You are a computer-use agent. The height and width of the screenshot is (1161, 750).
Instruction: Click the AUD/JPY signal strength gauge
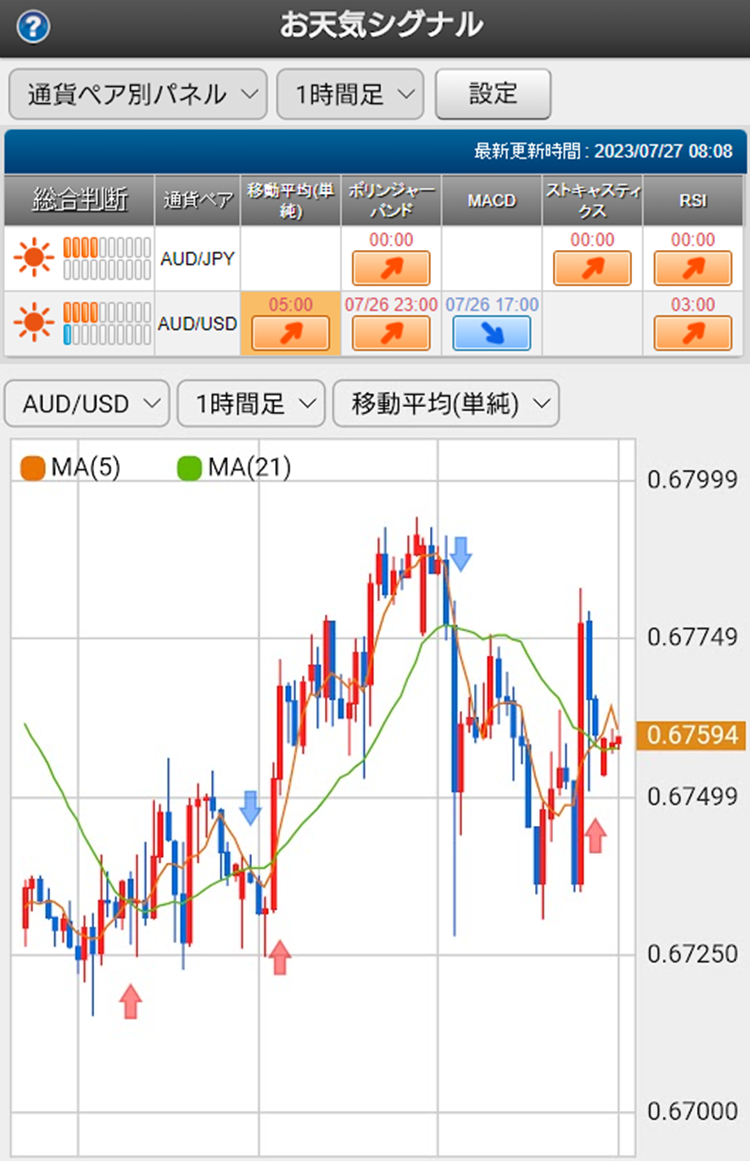(107, 258)
